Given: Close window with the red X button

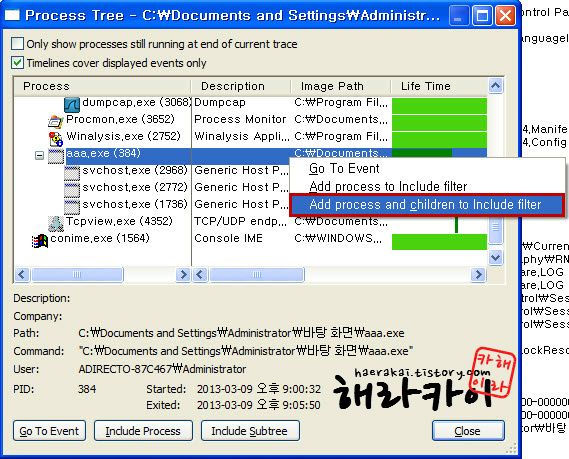Looking at the screenshot, I should pos(505,16).
